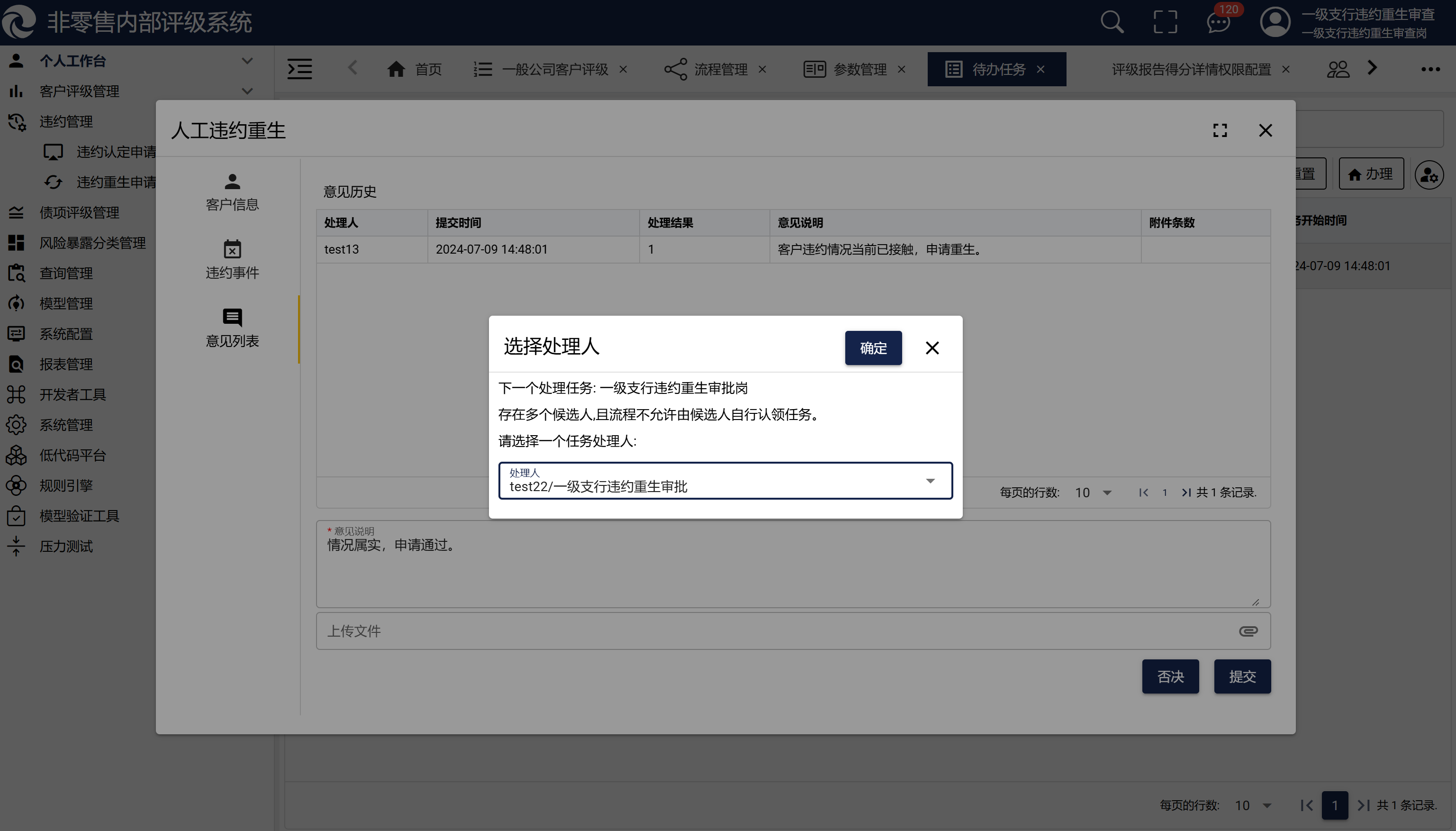The width and height of the screenshot is (1456, 831).
Task: Expand 个人工作台 sidebar menu chevron
Action: point(247,61)
